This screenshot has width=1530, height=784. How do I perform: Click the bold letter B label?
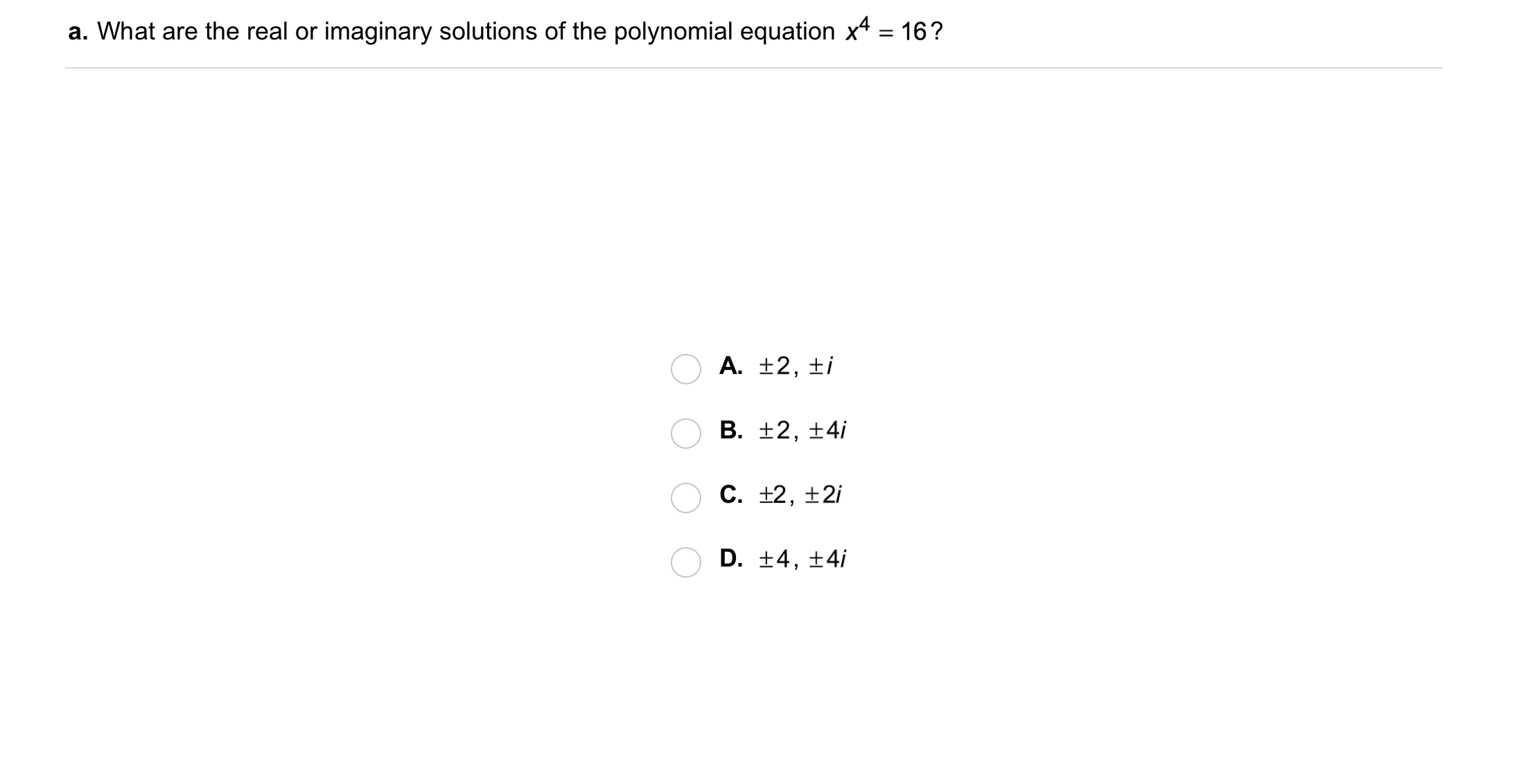click(x=730, y=430)
